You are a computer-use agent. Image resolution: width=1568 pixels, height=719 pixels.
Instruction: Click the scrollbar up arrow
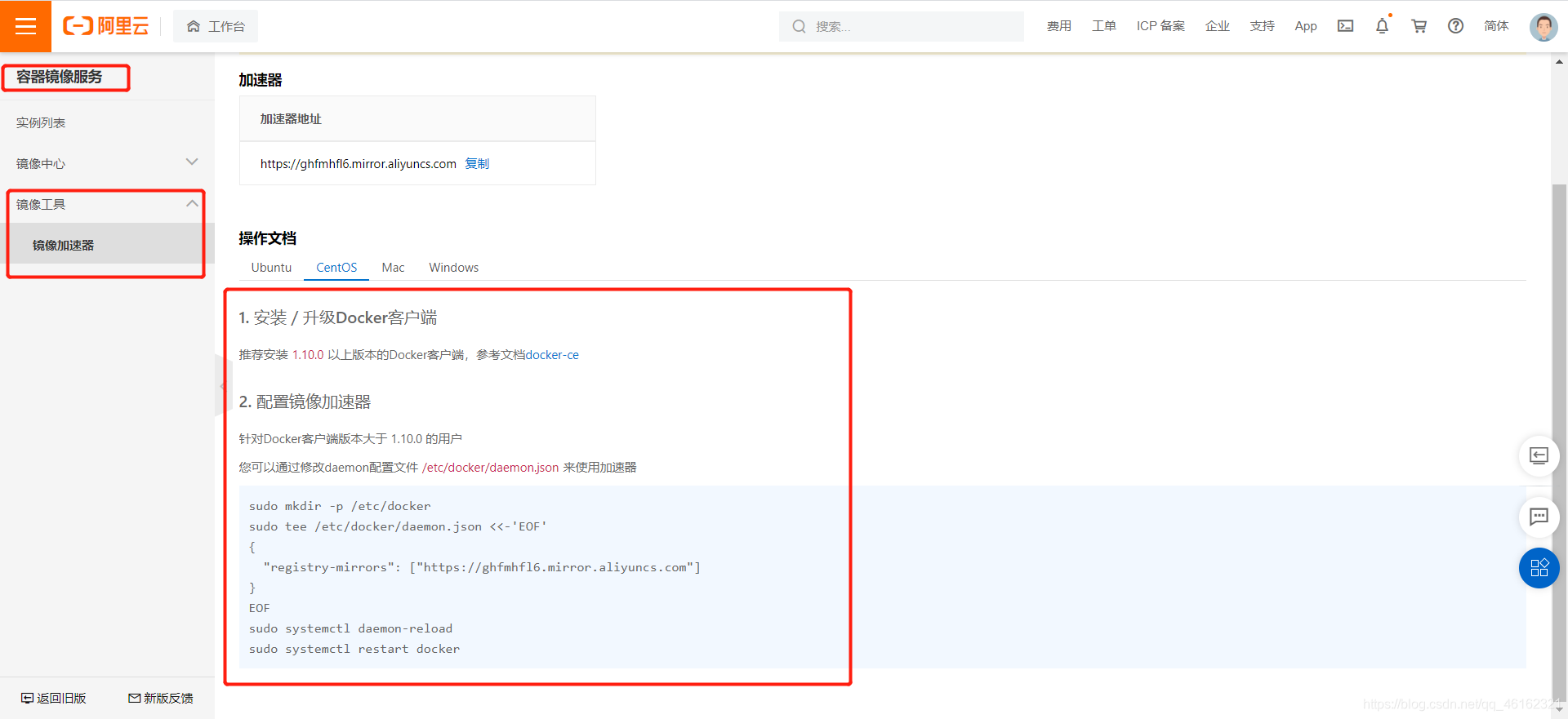pos(1560,61)
